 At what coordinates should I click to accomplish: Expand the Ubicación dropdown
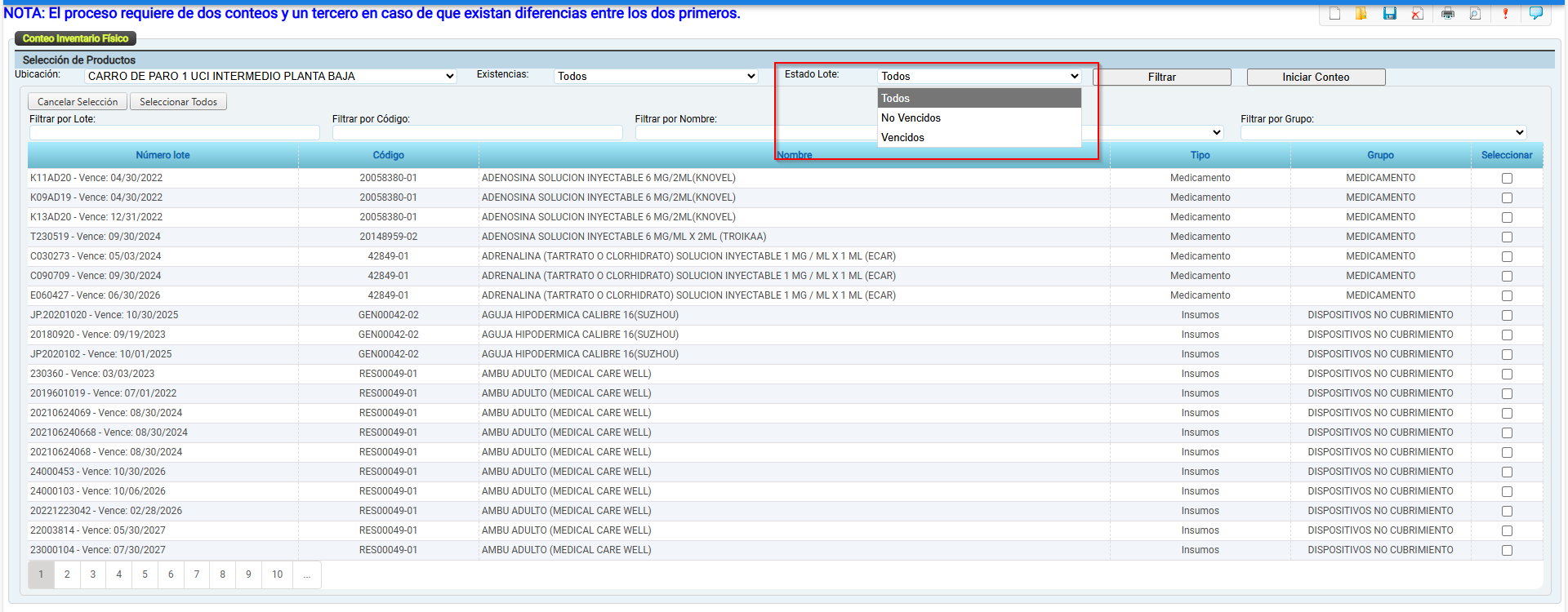270,76
